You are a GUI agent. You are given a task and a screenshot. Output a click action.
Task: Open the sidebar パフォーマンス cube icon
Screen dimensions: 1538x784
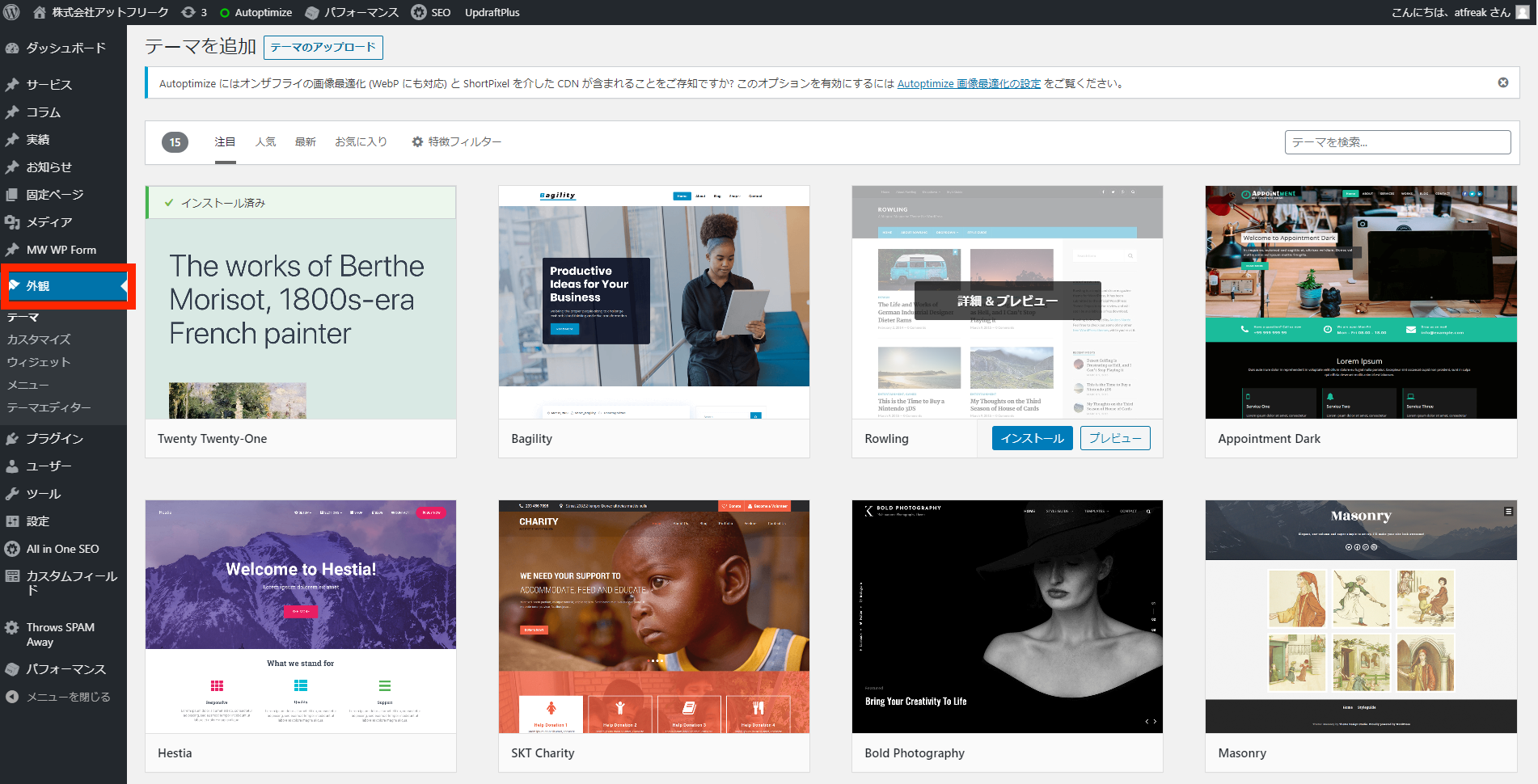12,669
